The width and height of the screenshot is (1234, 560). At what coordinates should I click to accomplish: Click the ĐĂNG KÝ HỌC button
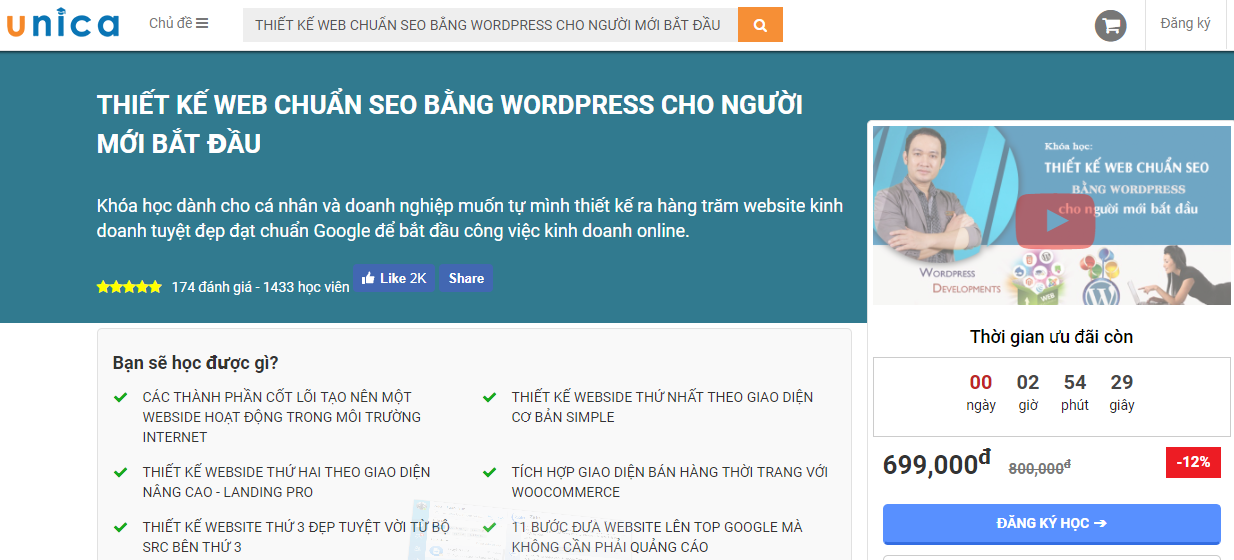tap(1052, 523)
